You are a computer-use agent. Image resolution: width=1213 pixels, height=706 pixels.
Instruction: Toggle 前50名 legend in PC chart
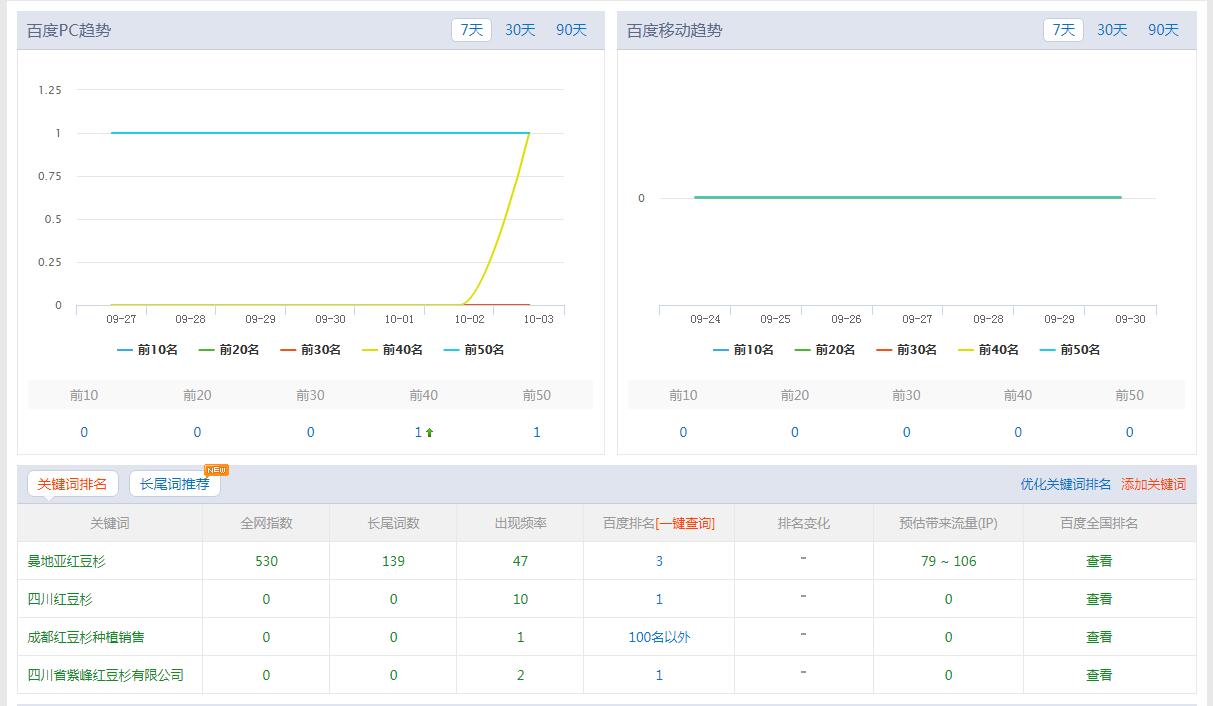point(475,350)
